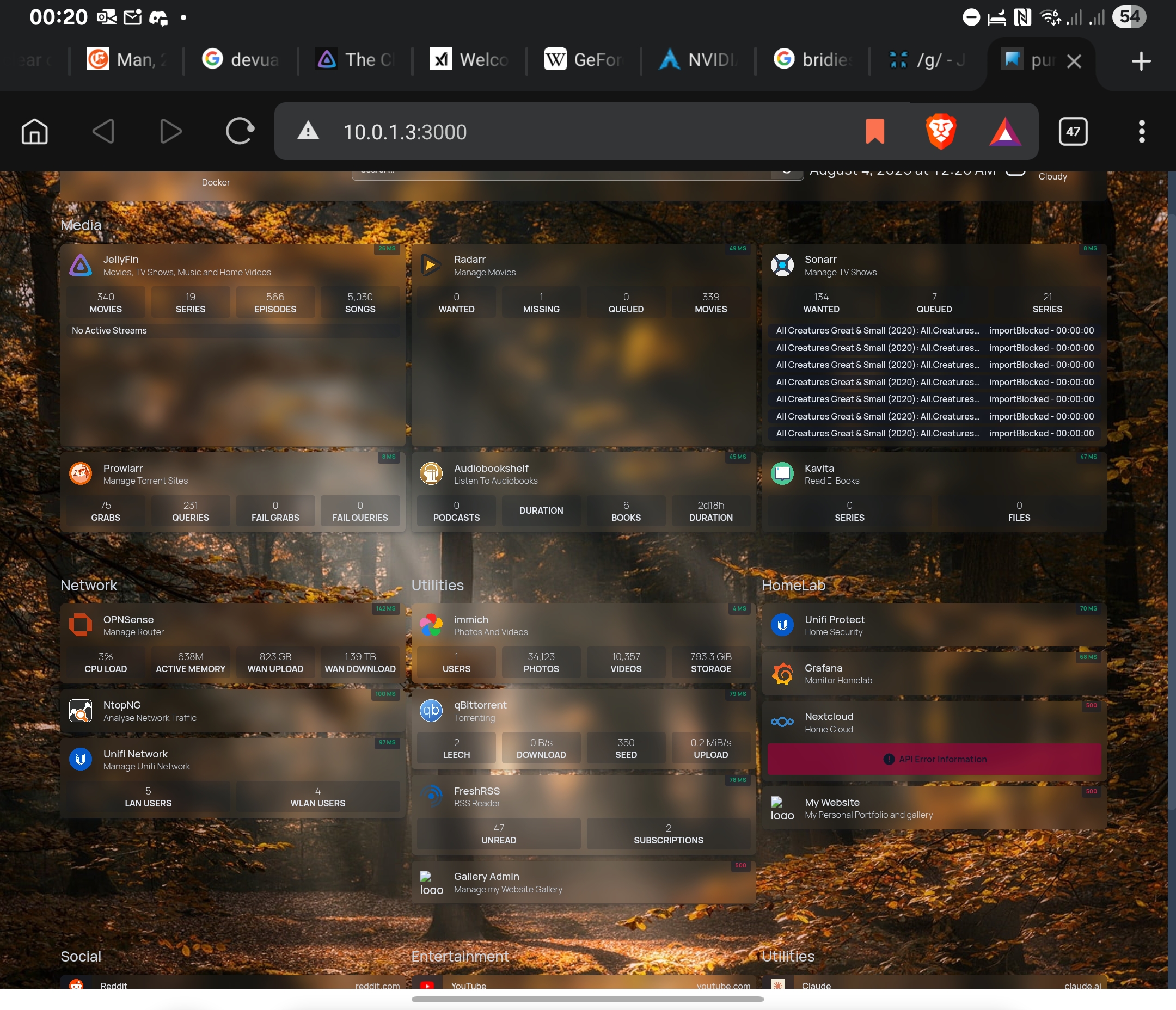Open the Grafana icon
Image resolution: width=1176 pixels, height=1010 pixels.
(782, 674)
